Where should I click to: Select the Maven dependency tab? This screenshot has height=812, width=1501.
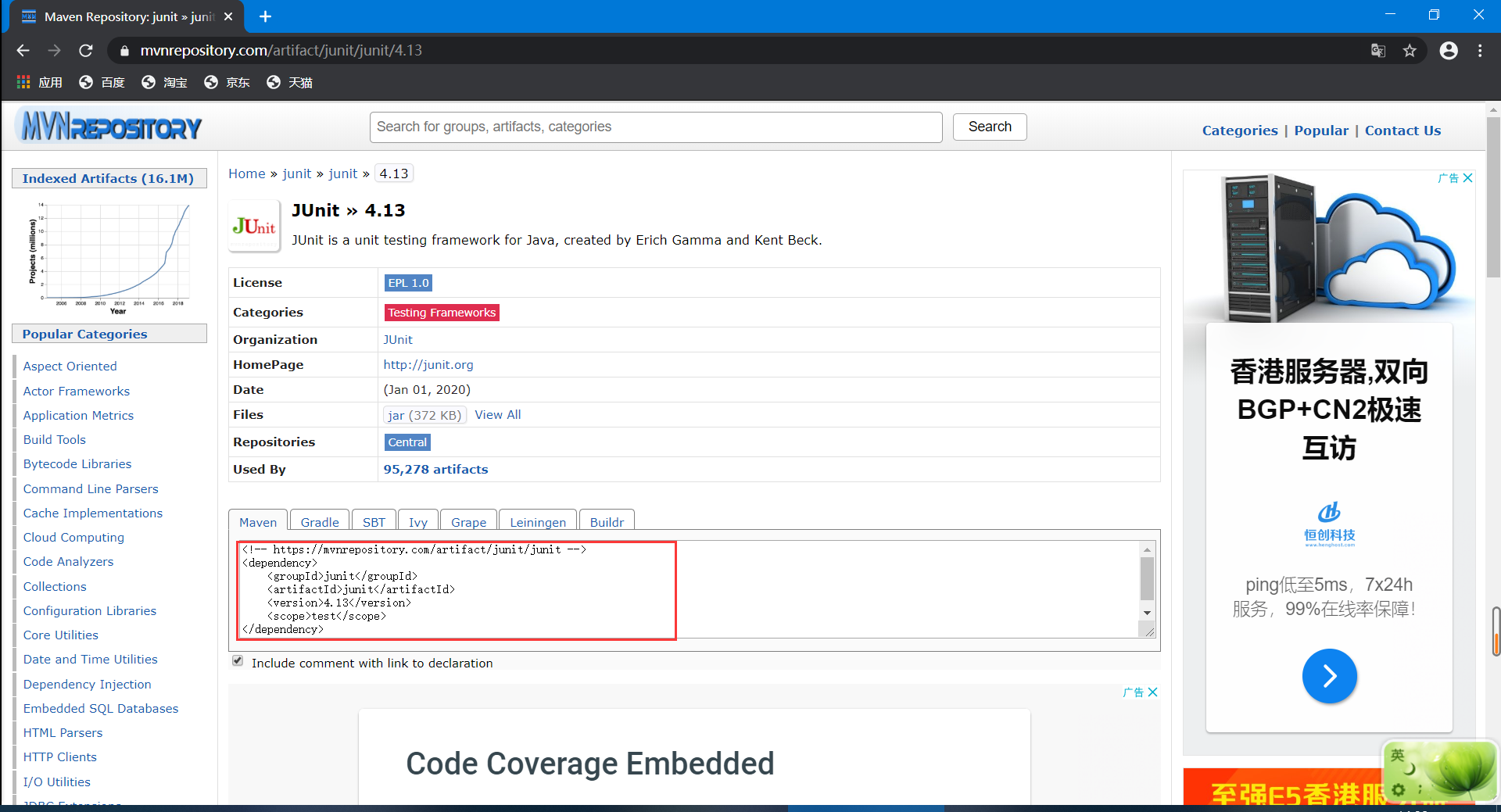[258, 522]
